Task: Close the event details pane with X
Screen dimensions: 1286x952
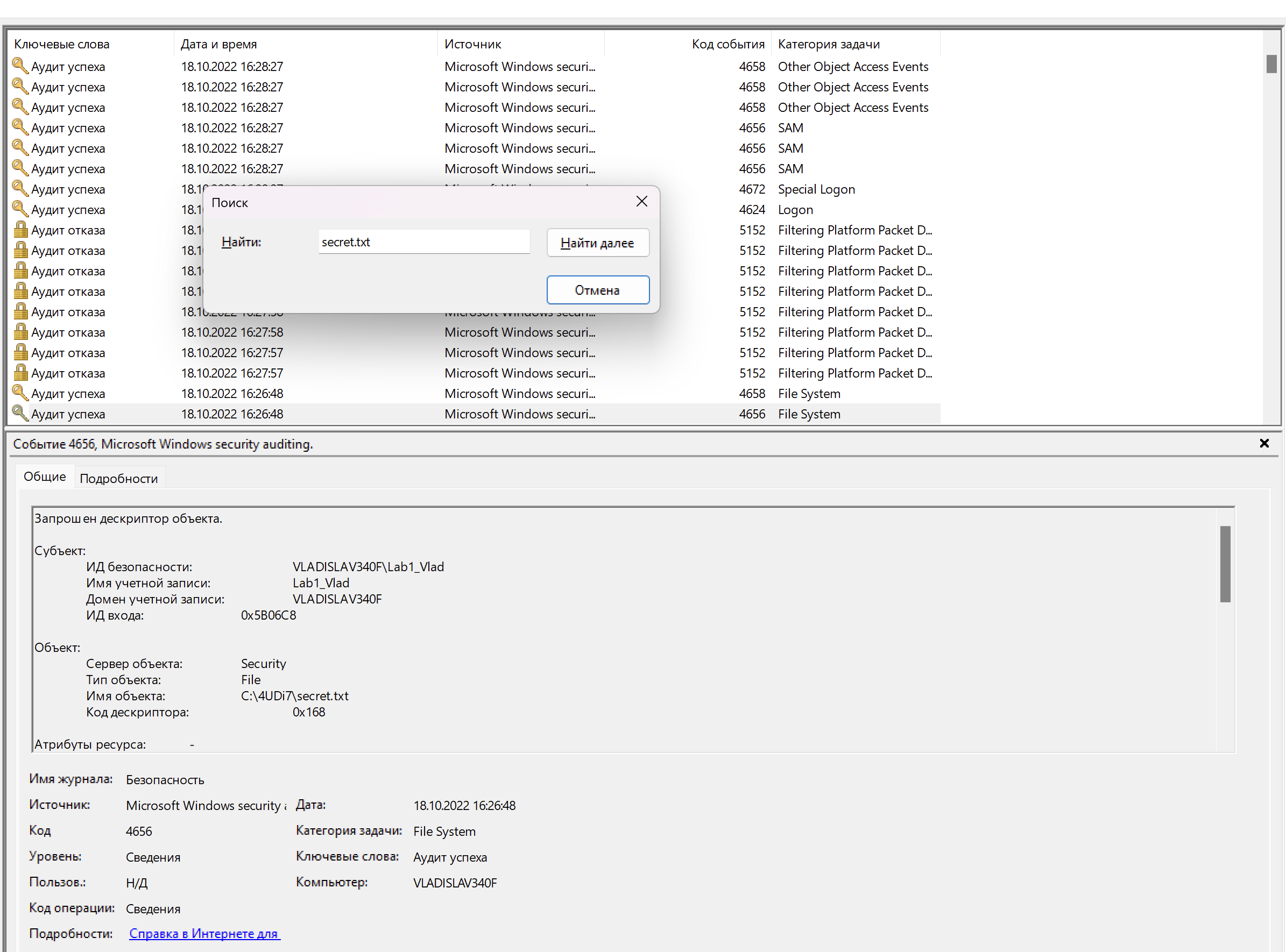Action: (x=1264, y=443)
